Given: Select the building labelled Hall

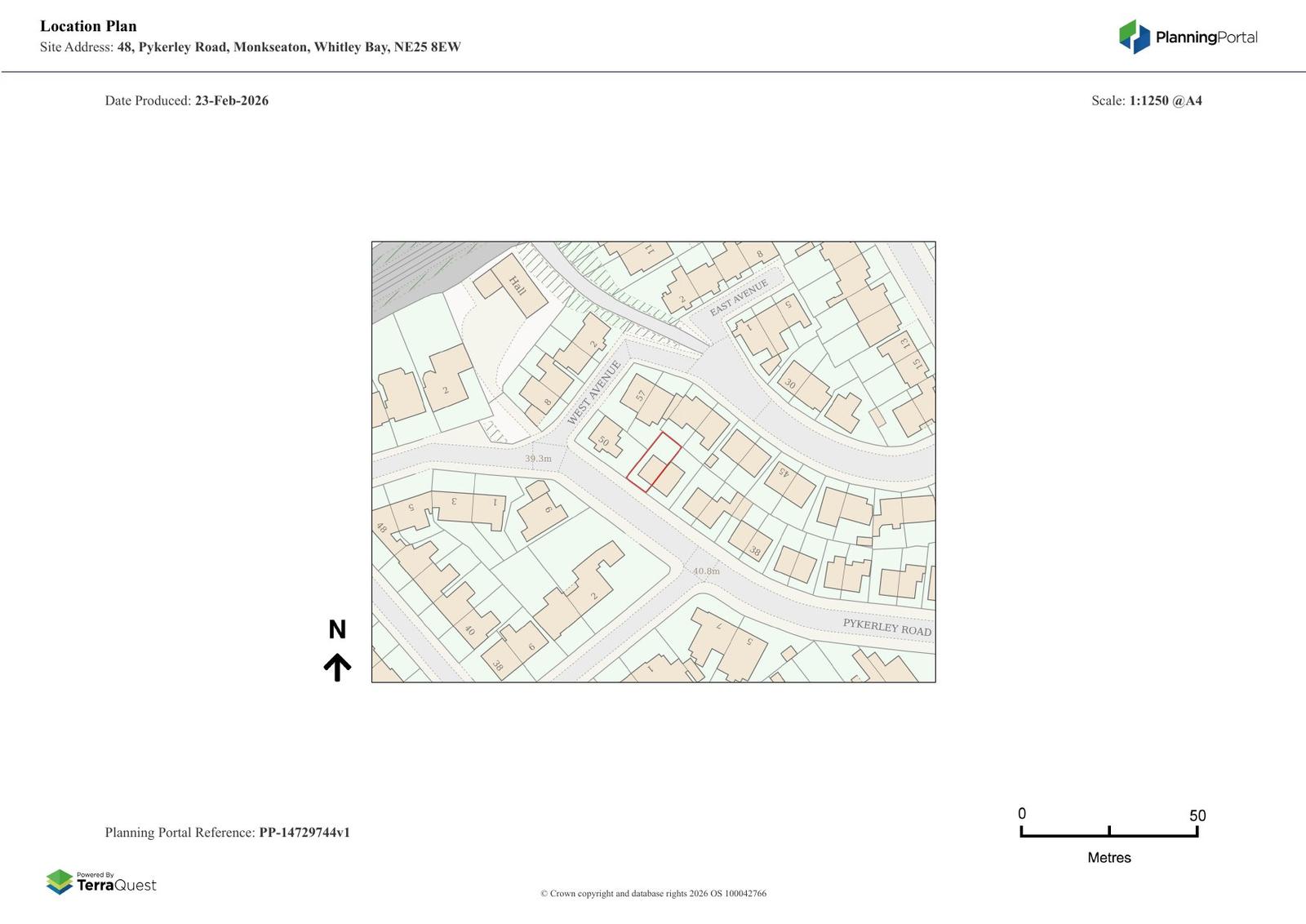Looking at the screenshot, I should pyautogui.click(x=516, y=286).
